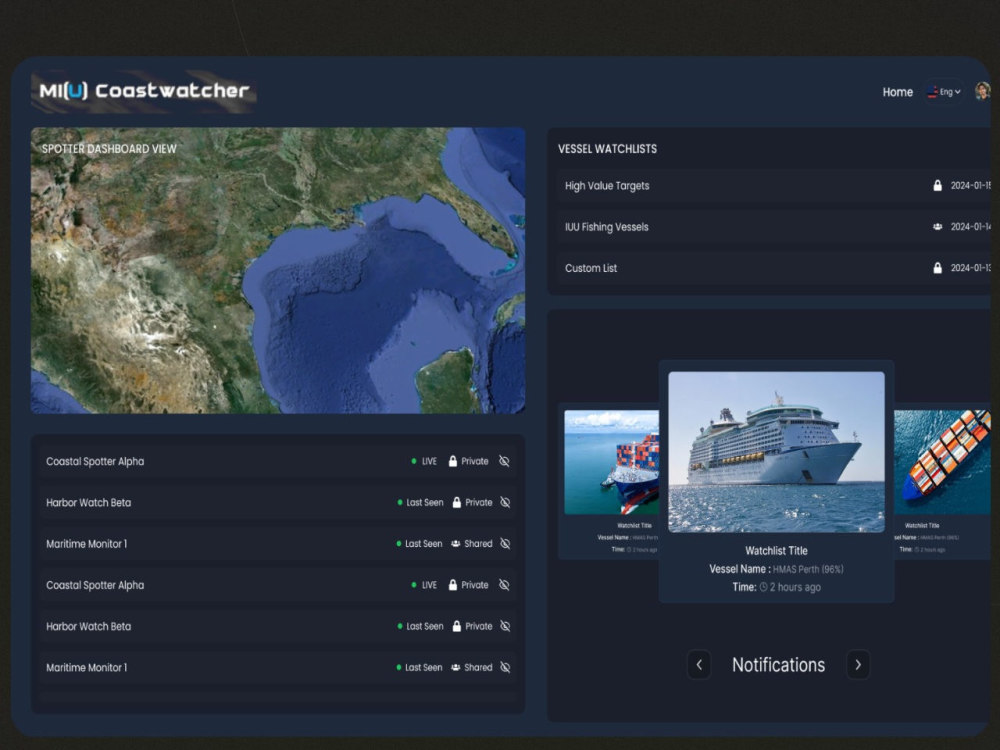Click Private label in second Coastal Spotter Alpha row
The width and height of the screenshot is (1000, 750).
click(474, 585)
